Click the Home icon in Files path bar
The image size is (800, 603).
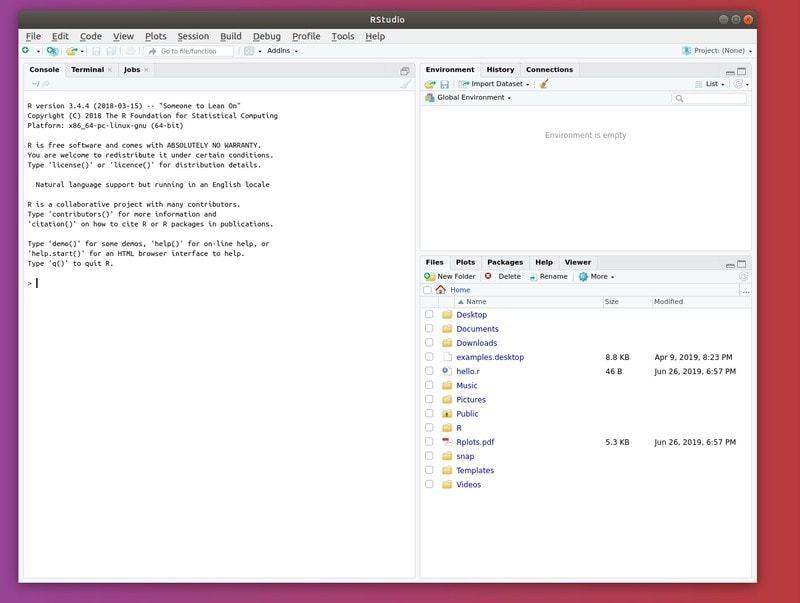[441, 290]
